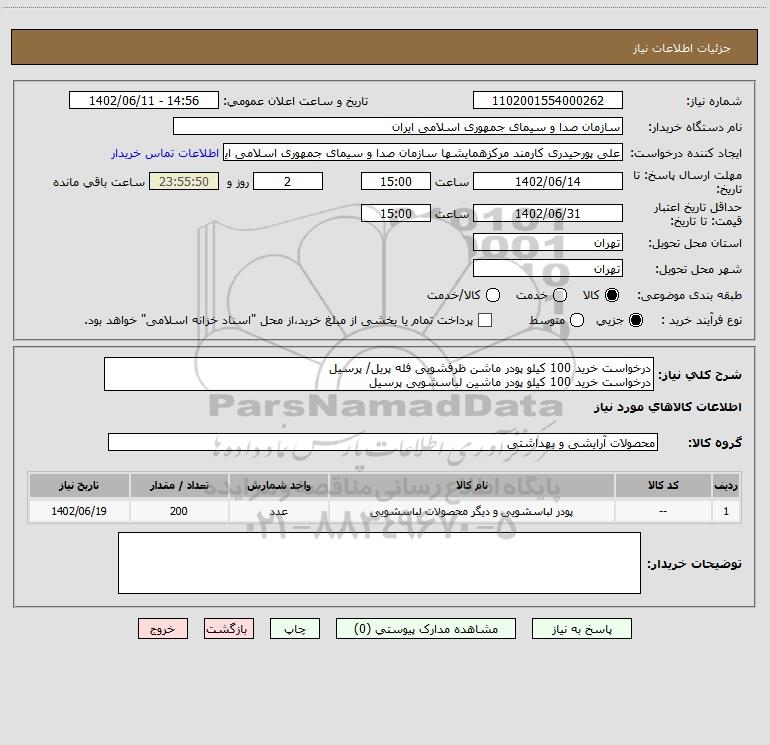Viewport: 770px width, 745px height.
Task: Click the چاپ print button
Action: 295,629
